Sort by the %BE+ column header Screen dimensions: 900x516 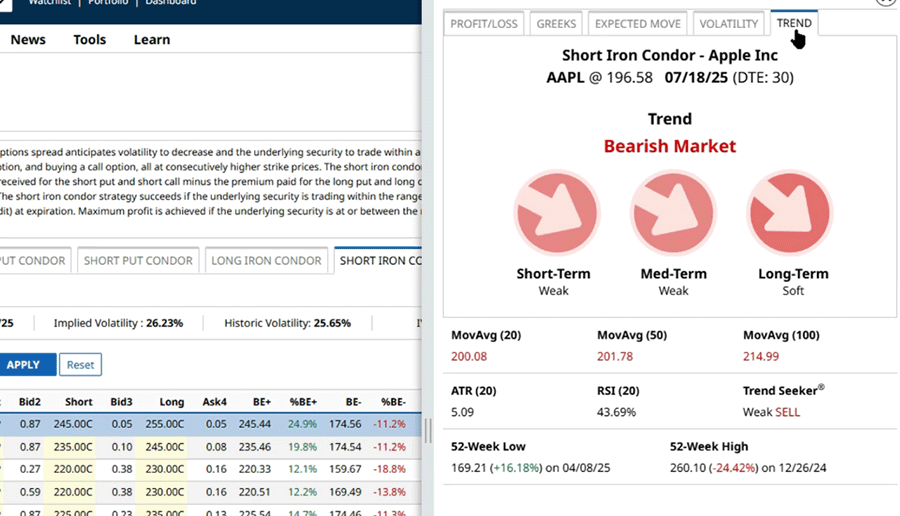click(x=303, y=402)
